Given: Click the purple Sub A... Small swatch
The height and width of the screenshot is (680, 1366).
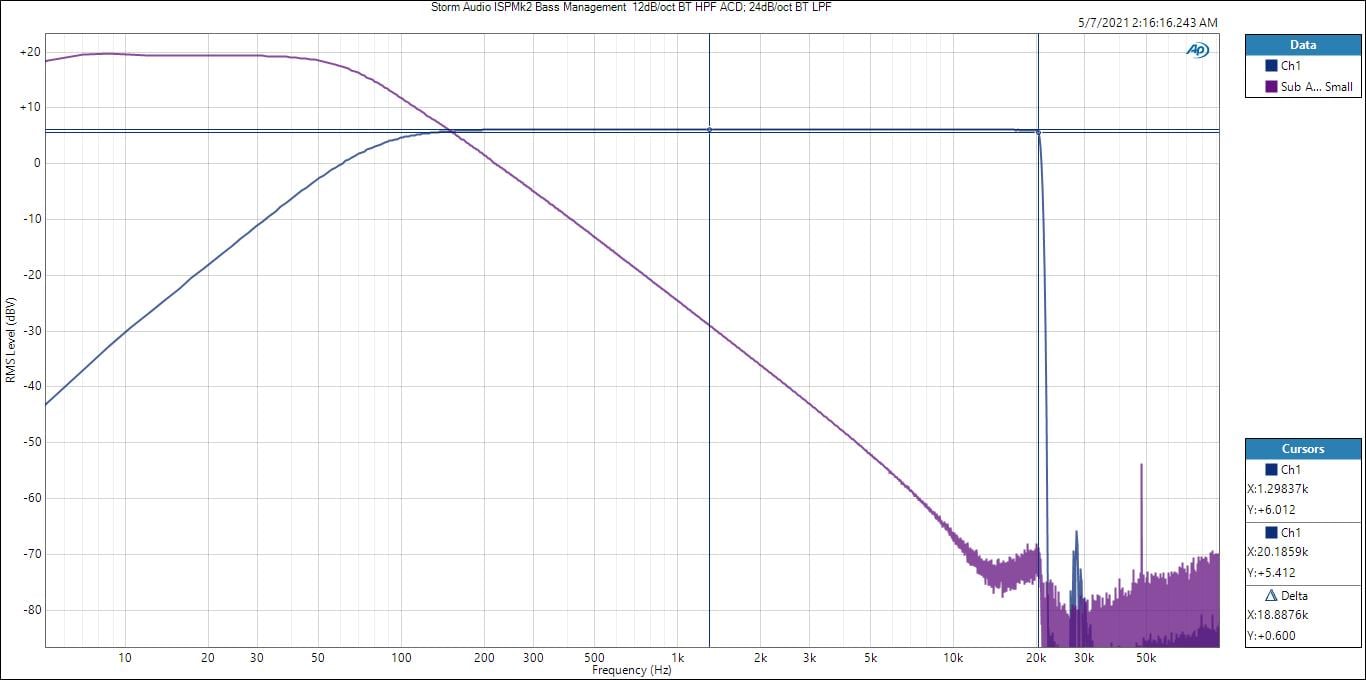Looking at the screenshot, I should click(x=1271, y=87).
